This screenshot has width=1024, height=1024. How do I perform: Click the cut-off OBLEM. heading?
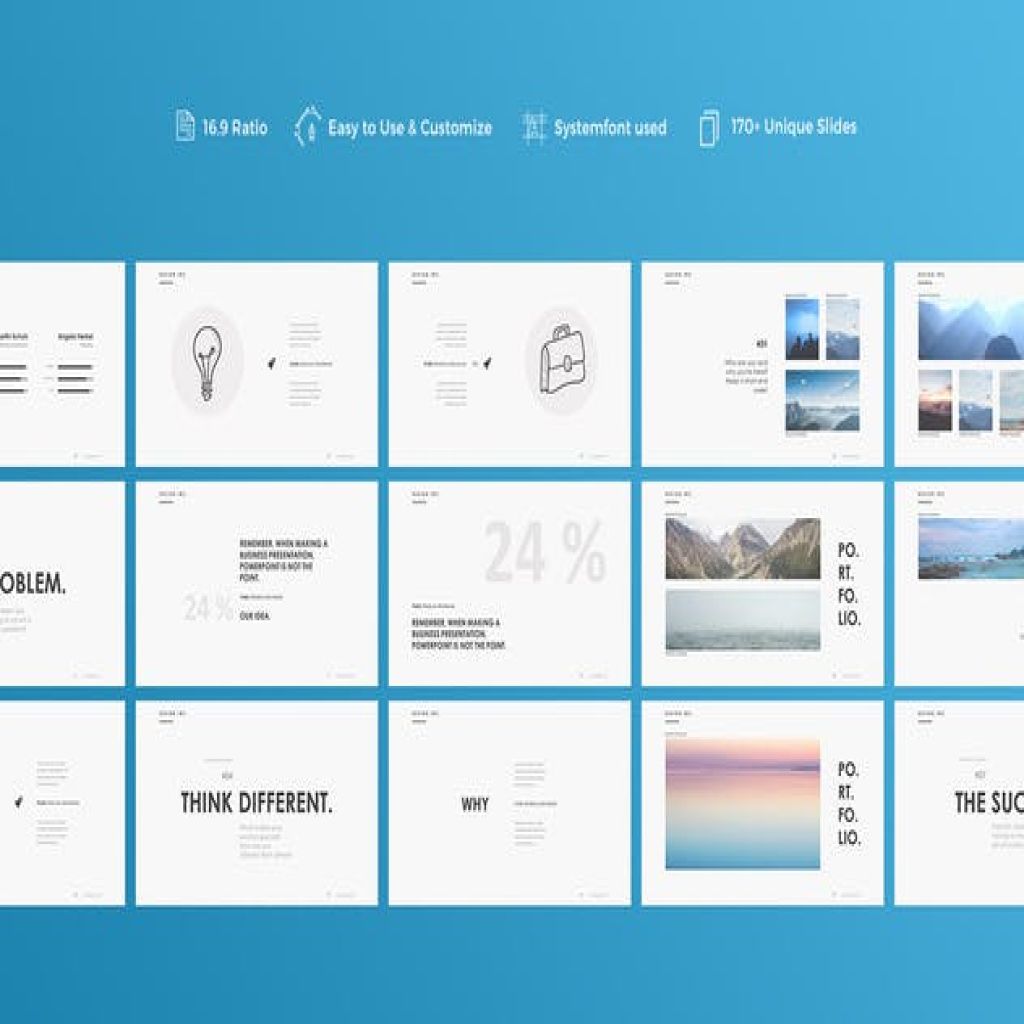point(33,584)
